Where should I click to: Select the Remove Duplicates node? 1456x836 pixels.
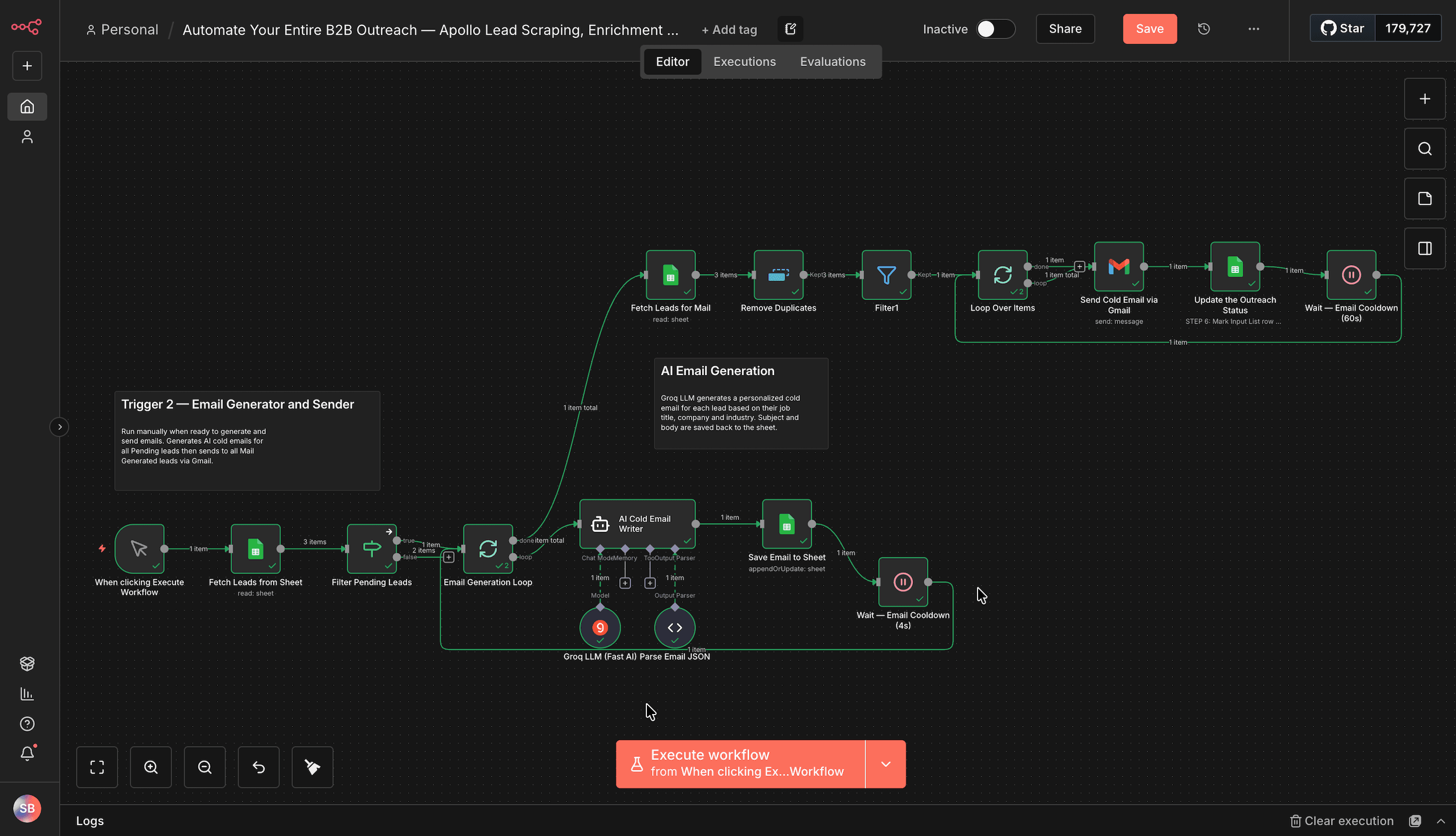(778, 274)
